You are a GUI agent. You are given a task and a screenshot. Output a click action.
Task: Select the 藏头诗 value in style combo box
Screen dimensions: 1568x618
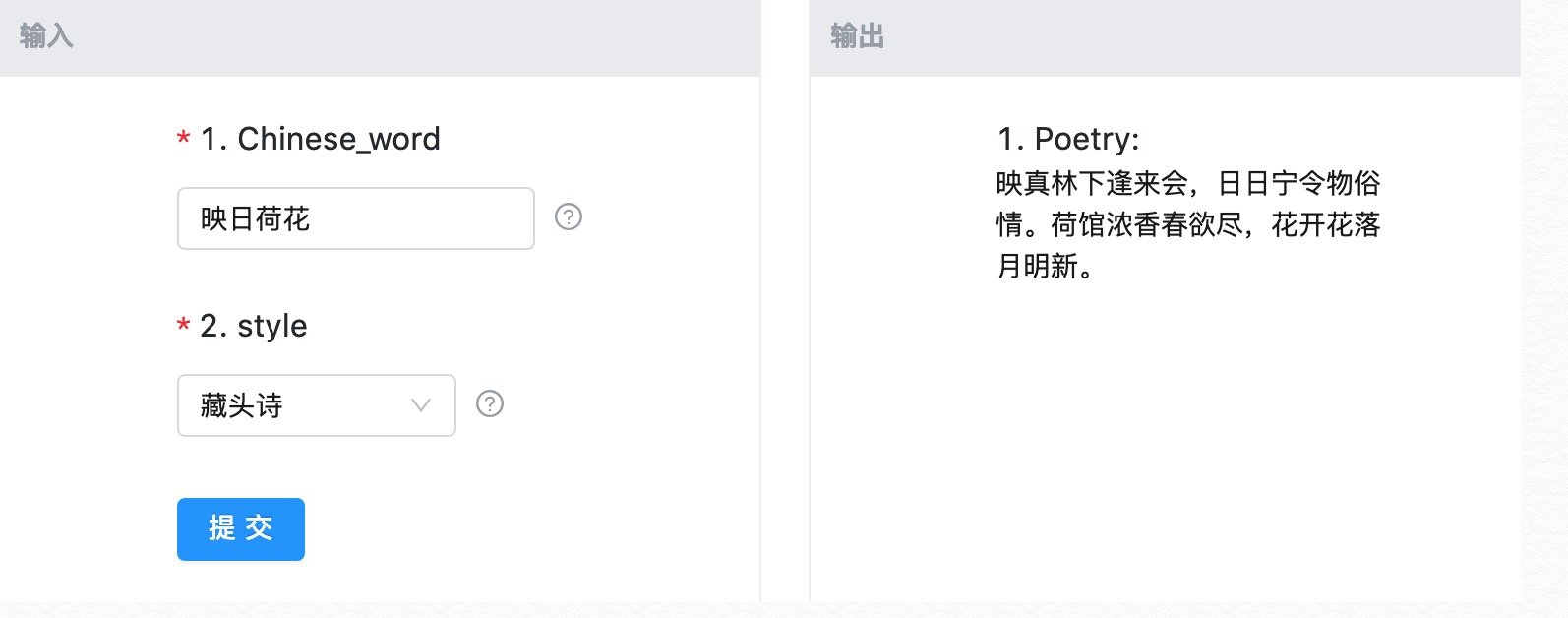tap(242, 405)
